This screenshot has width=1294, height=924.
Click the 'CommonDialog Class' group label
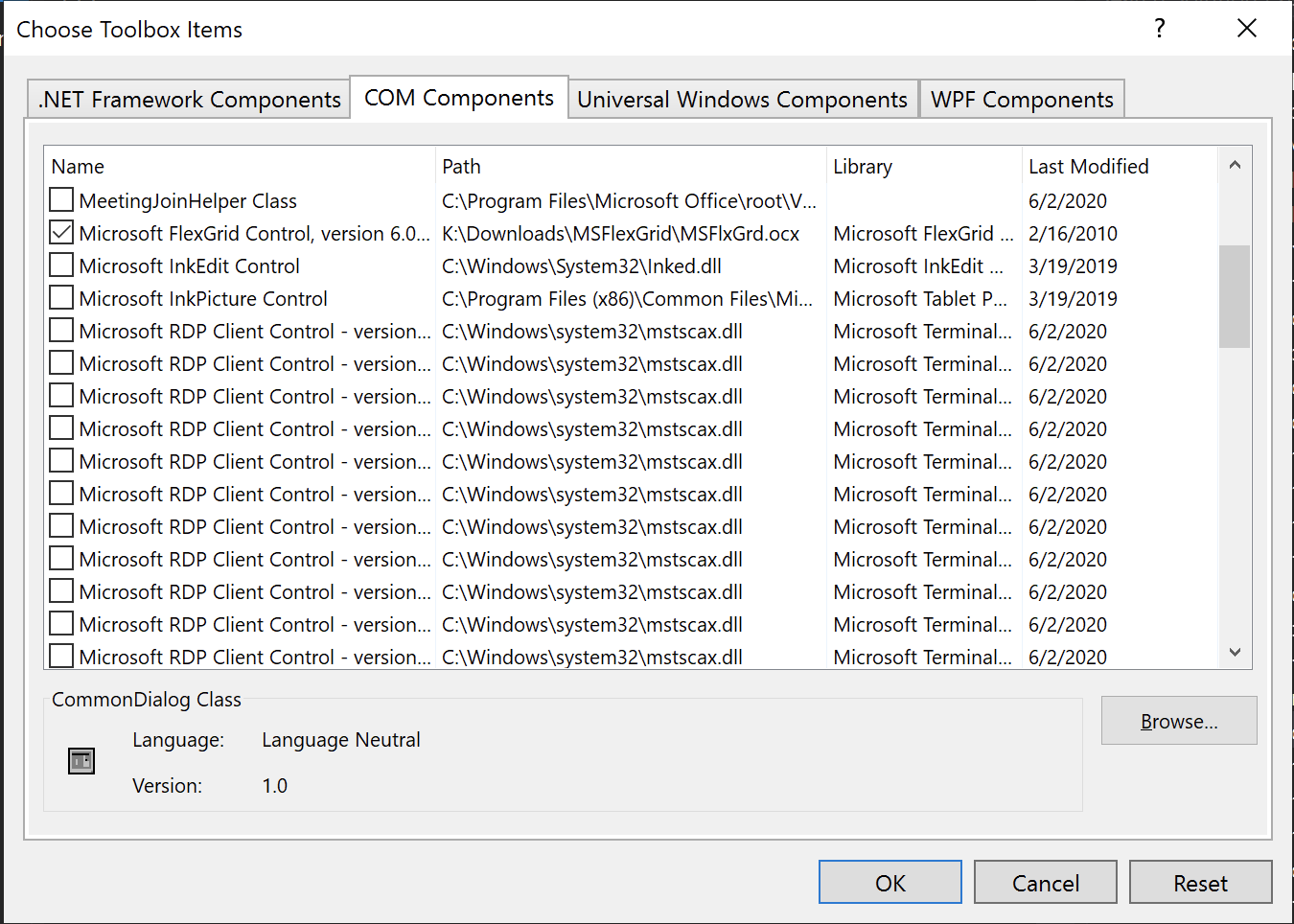[147, 699]
